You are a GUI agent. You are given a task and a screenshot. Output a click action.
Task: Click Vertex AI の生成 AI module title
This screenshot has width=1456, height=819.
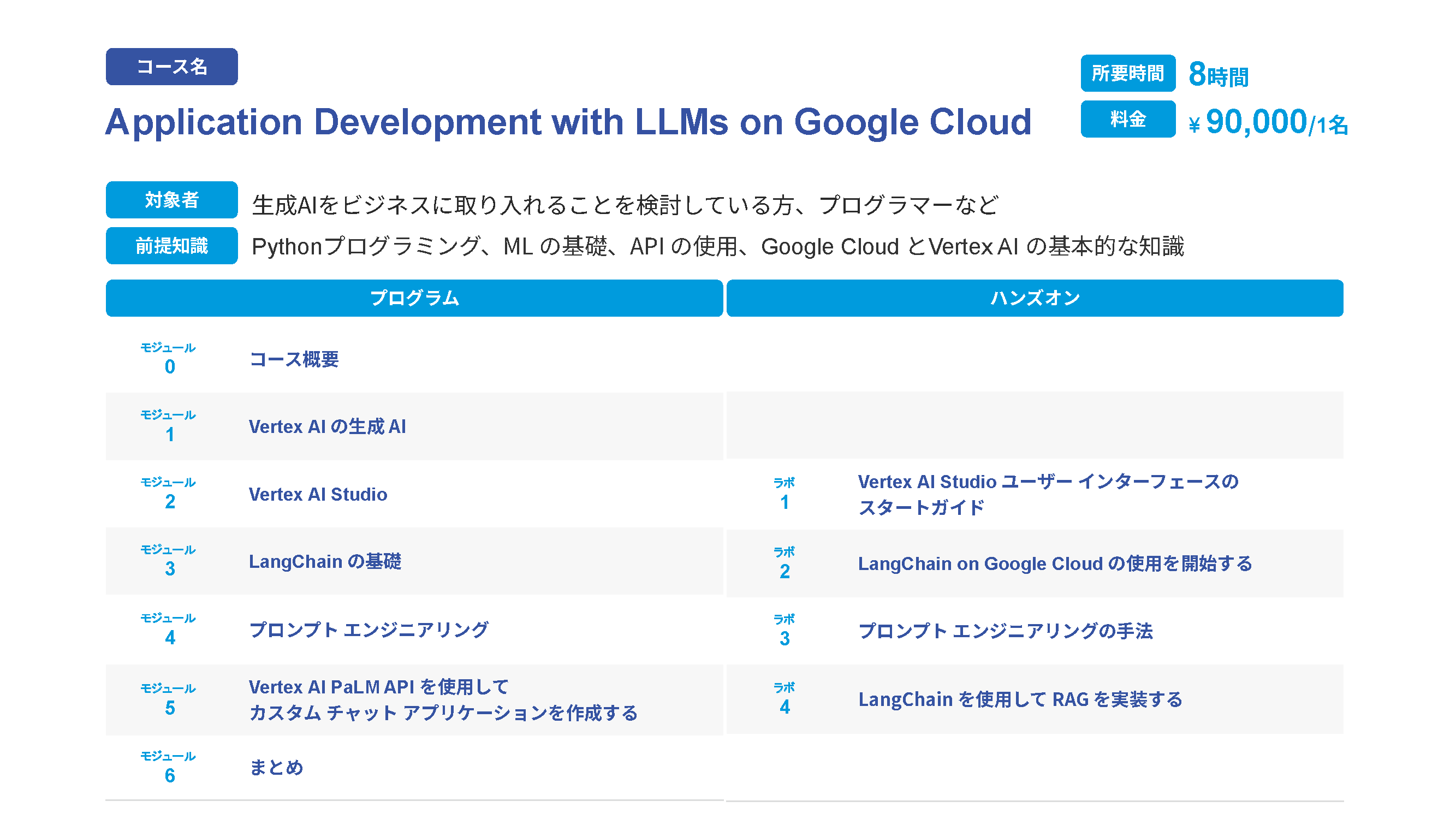(326, 427)
